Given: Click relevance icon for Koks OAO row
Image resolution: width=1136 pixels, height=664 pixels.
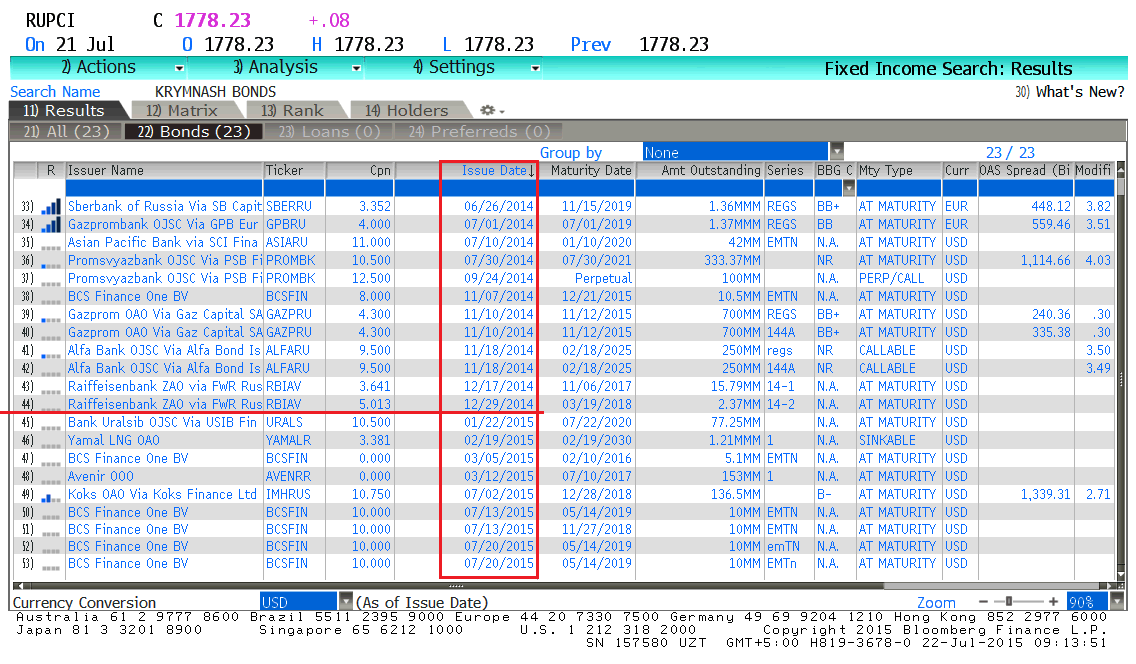Looking at the screenshot, I should pos(51,496).
